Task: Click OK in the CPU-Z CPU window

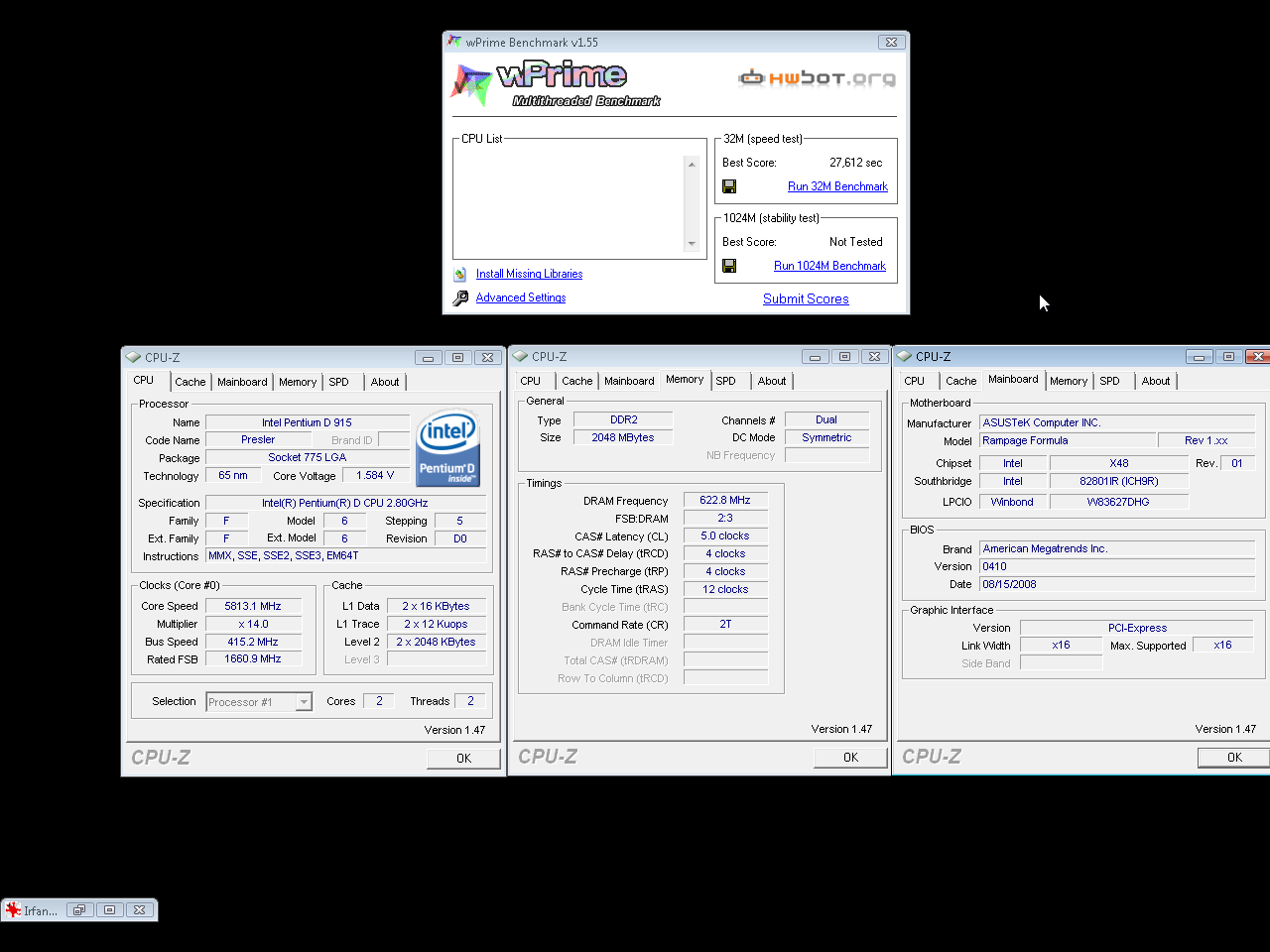Action: point(463,759)
